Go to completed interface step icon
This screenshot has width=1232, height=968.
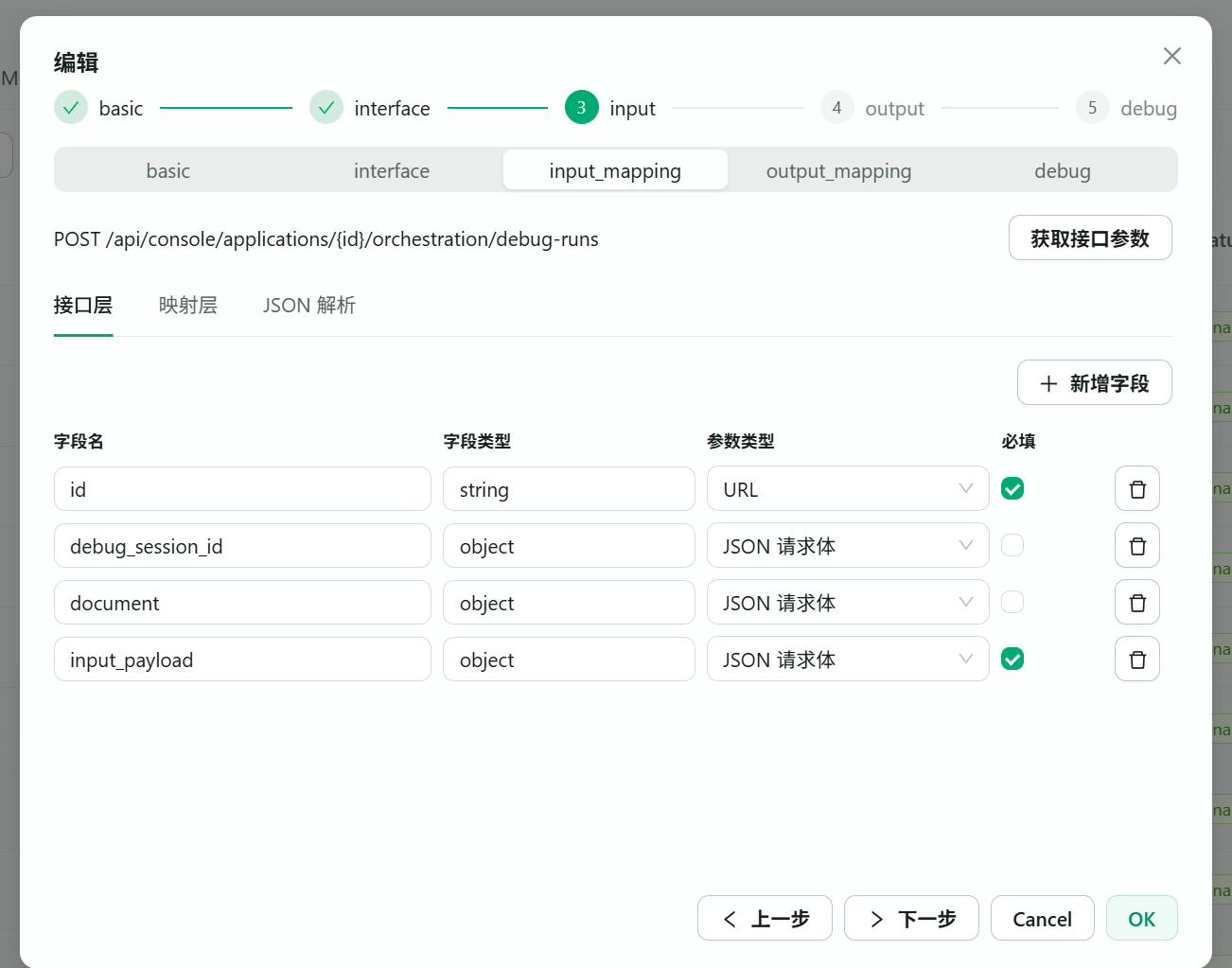click(326, 108)
